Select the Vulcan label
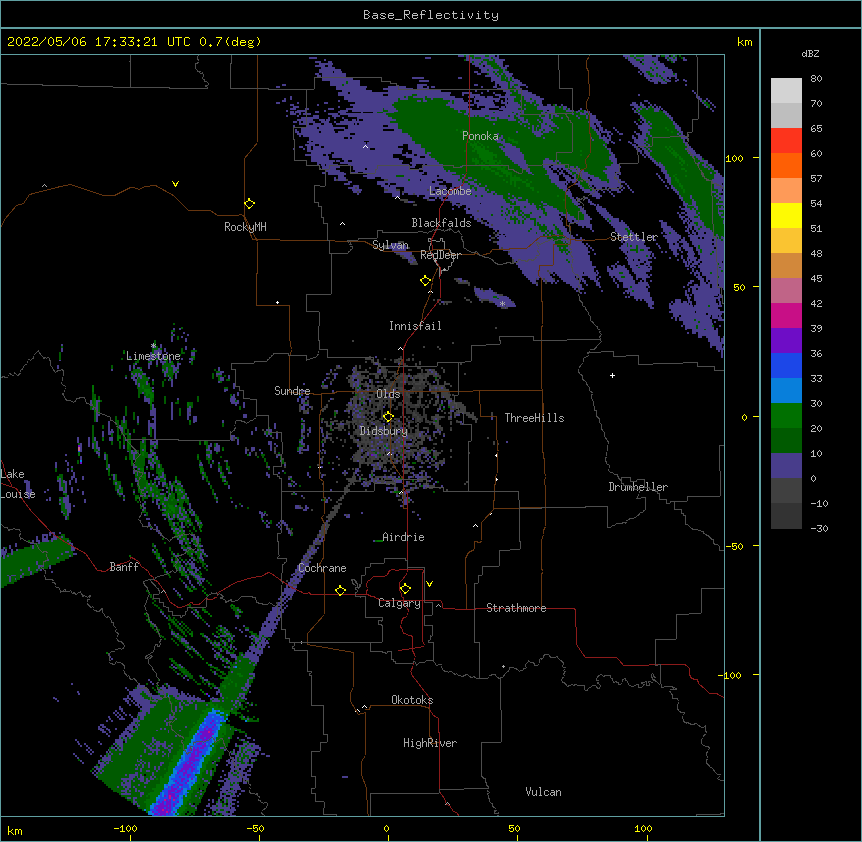 [543, 792]
